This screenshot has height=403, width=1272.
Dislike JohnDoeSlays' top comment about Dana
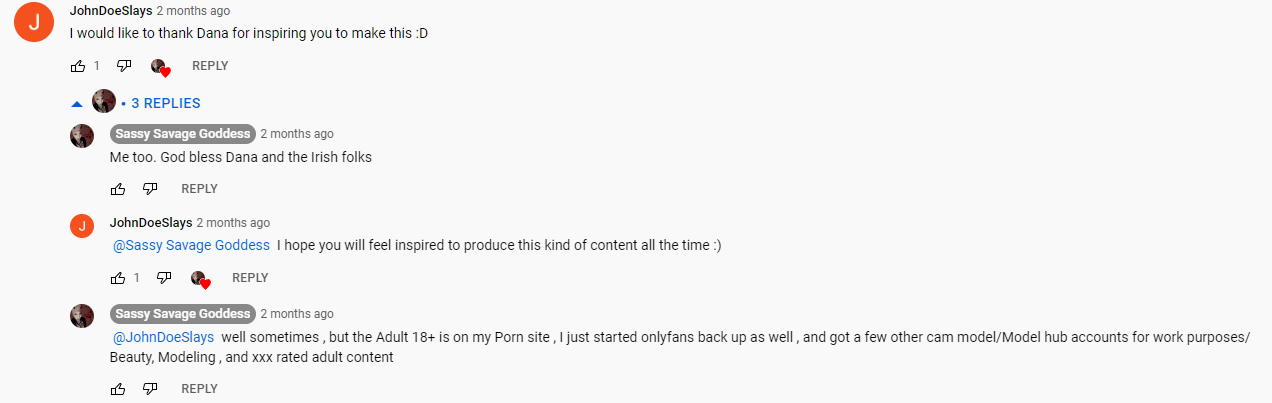click(x=124, y=66)
